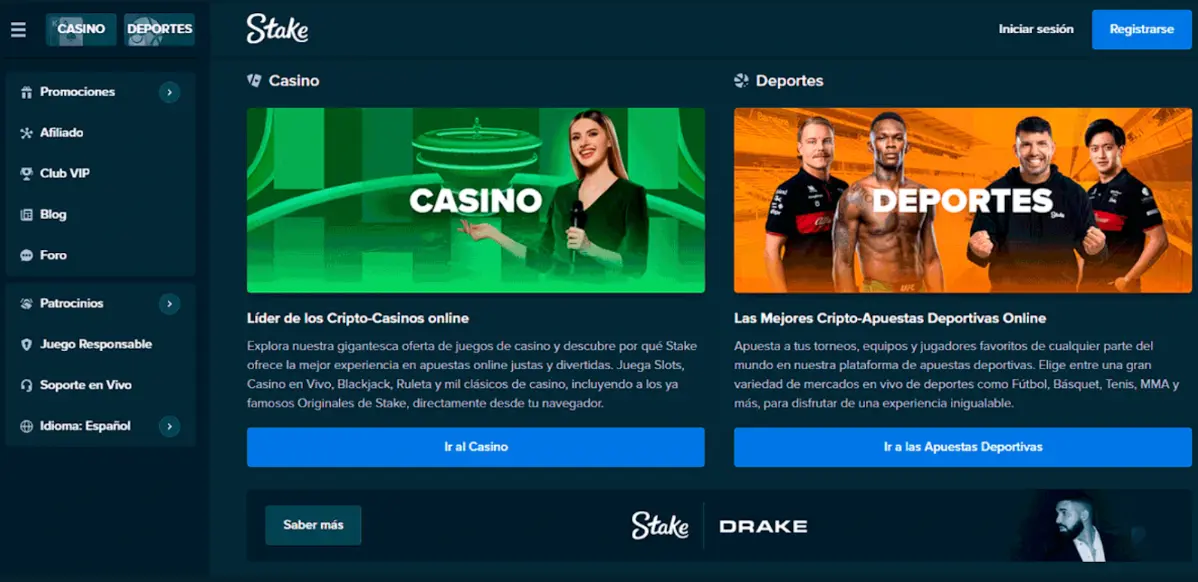Image resolution: width=1198 pixels, height=582 pixels.
Task: Click the Afiliado icon in the sidebar
Action: point(26,133)
